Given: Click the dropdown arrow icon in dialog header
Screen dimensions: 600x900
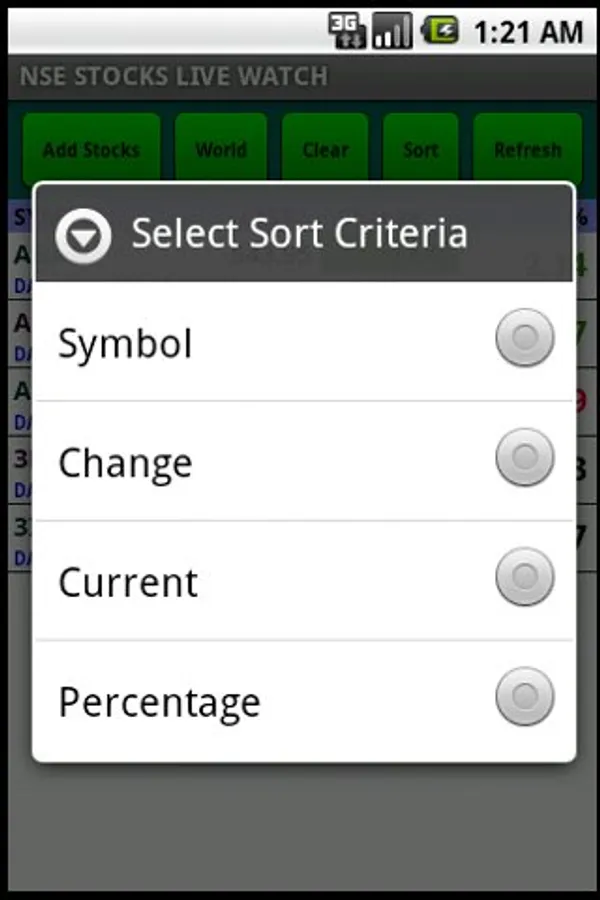Looking at the screenshot, I should [83, 236].
